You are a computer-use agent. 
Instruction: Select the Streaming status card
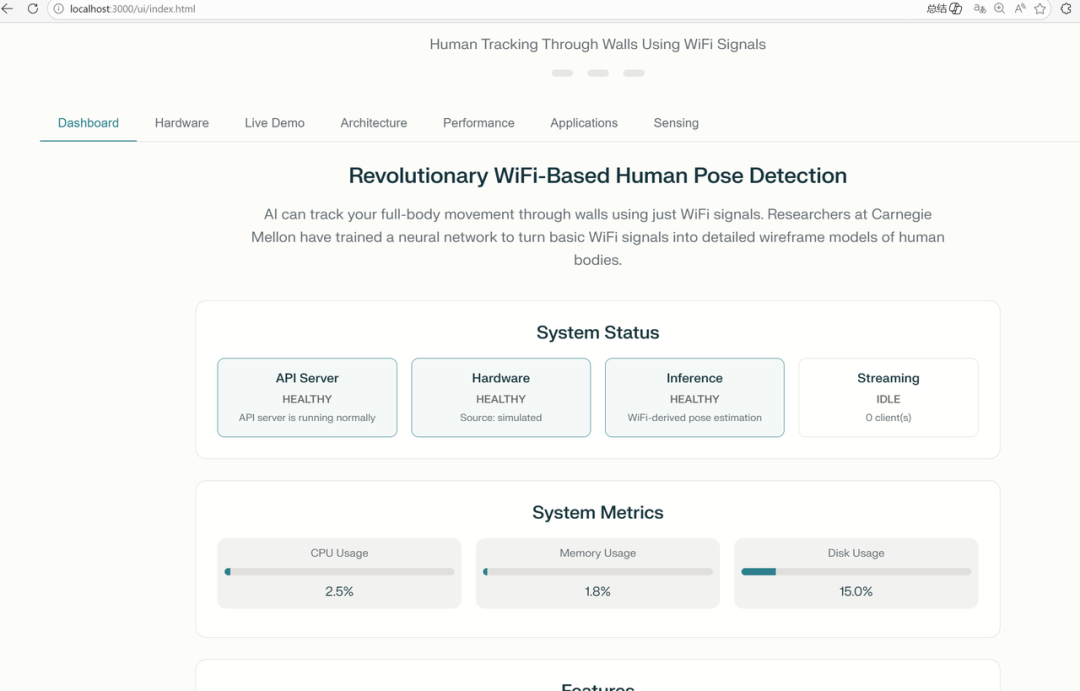[889, 398]
